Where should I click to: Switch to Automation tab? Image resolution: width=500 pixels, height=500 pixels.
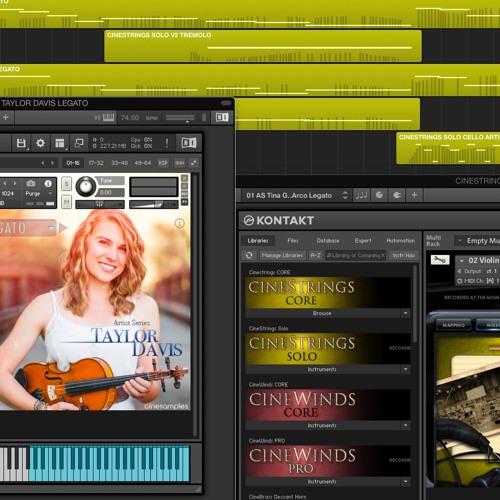point(401,240)
